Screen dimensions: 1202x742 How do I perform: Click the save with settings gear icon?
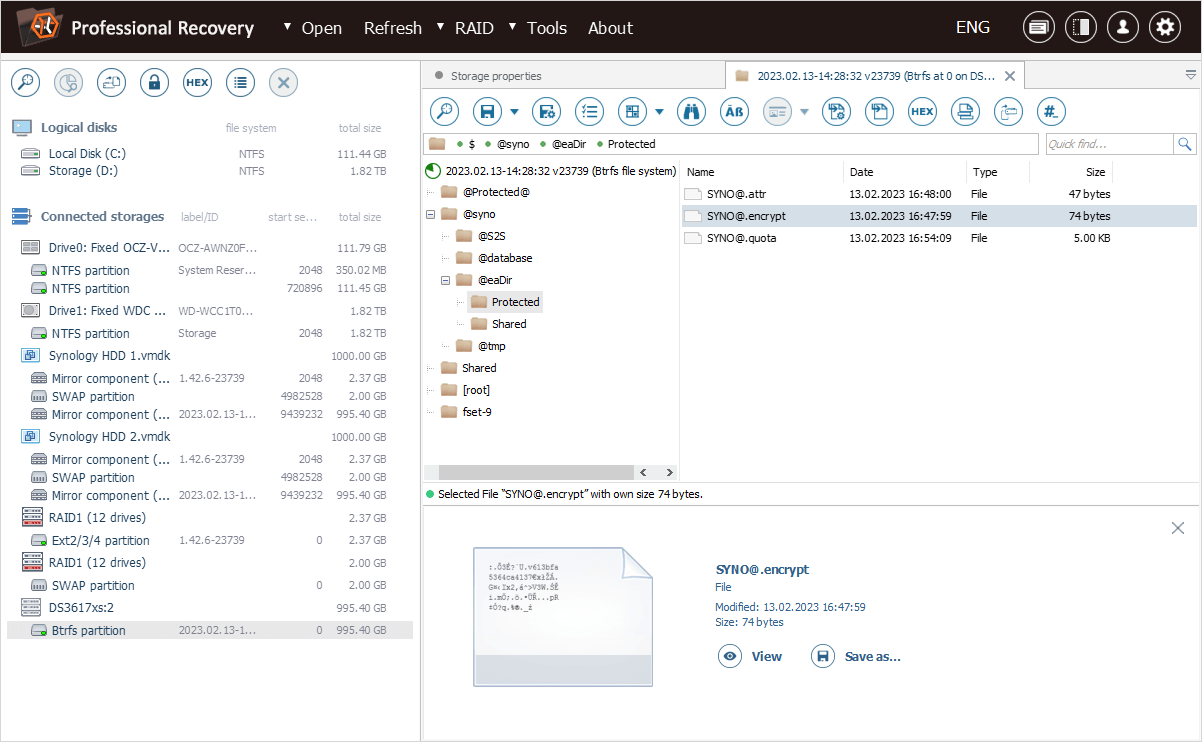click(x=546, y=112)
